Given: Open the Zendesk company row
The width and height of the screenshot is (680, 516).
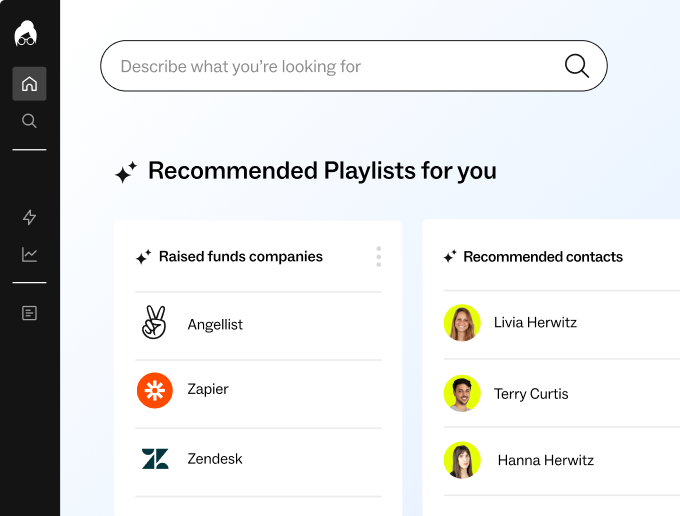Looking at the screenshot, I should pos(215,459).
